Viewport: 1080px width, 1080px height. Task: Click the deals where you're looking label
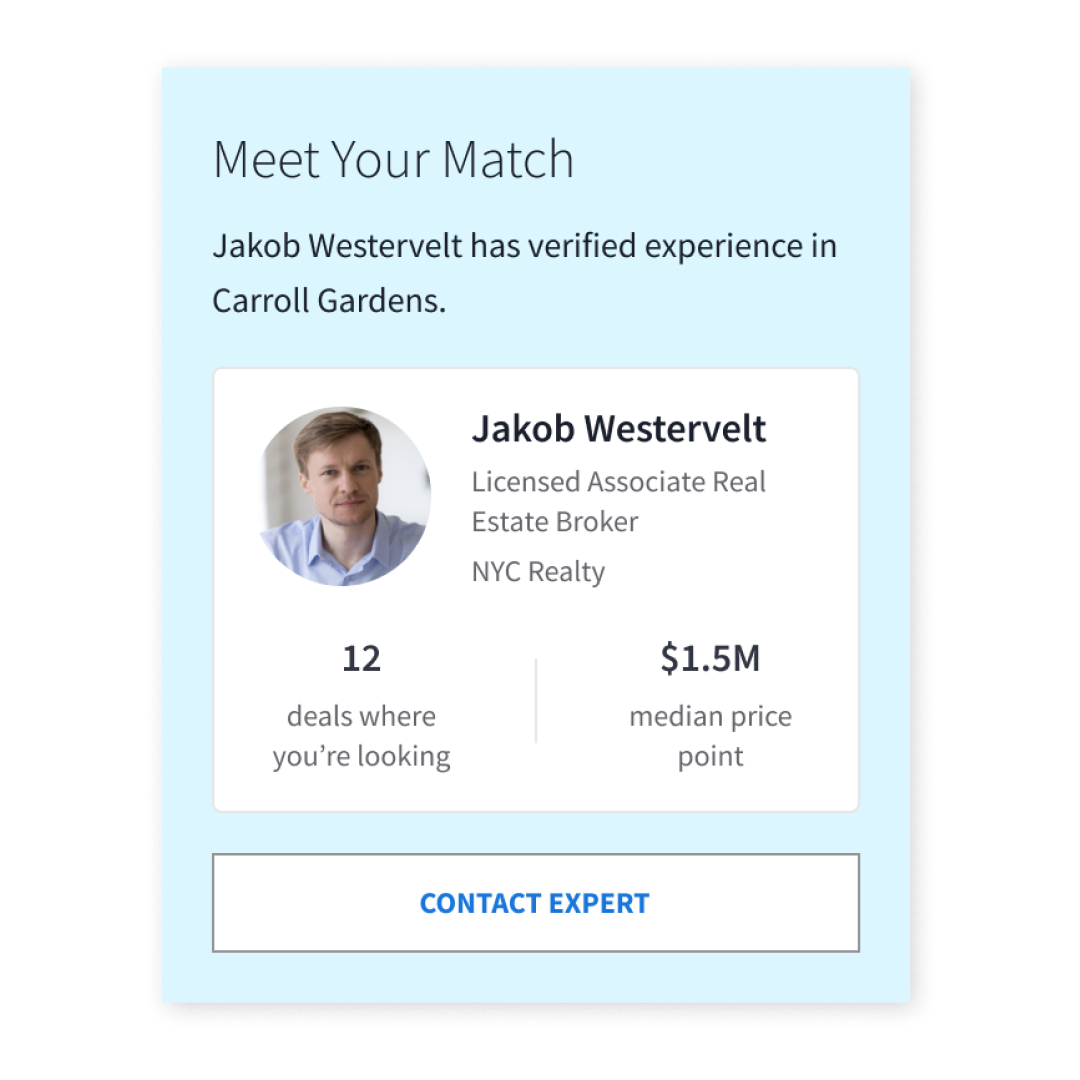pyautogui.click(x=362, y=736)
